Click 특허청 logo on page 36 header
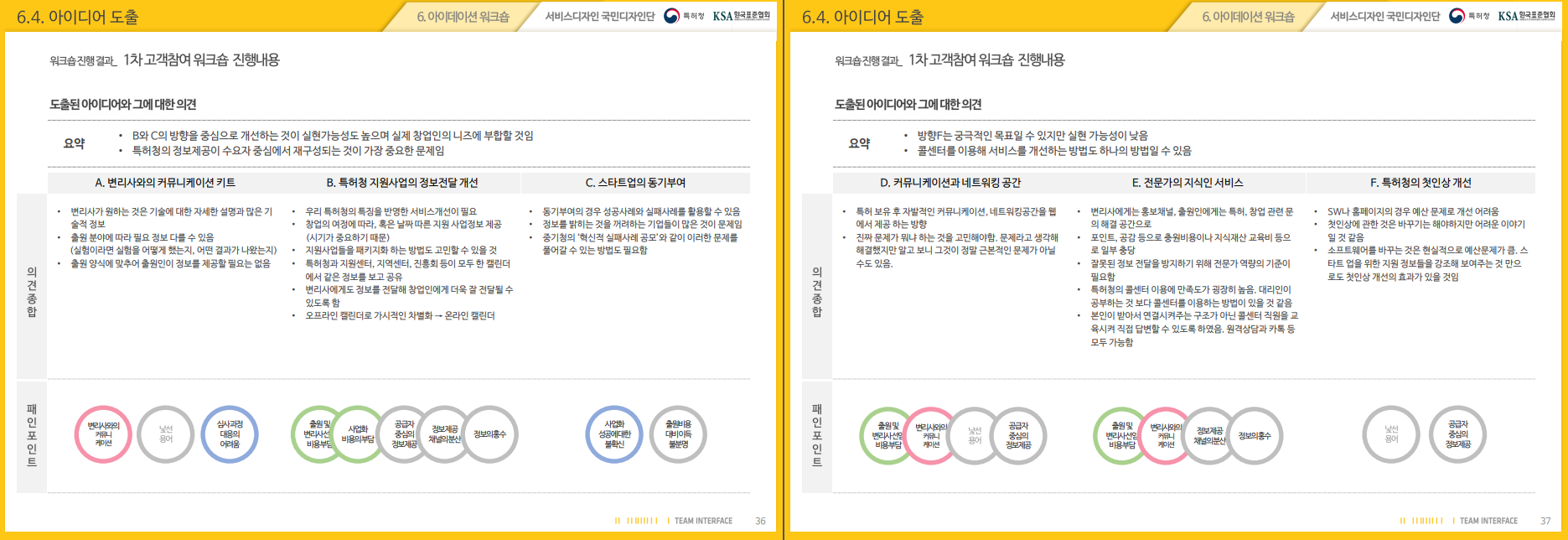 click(684, 16)
